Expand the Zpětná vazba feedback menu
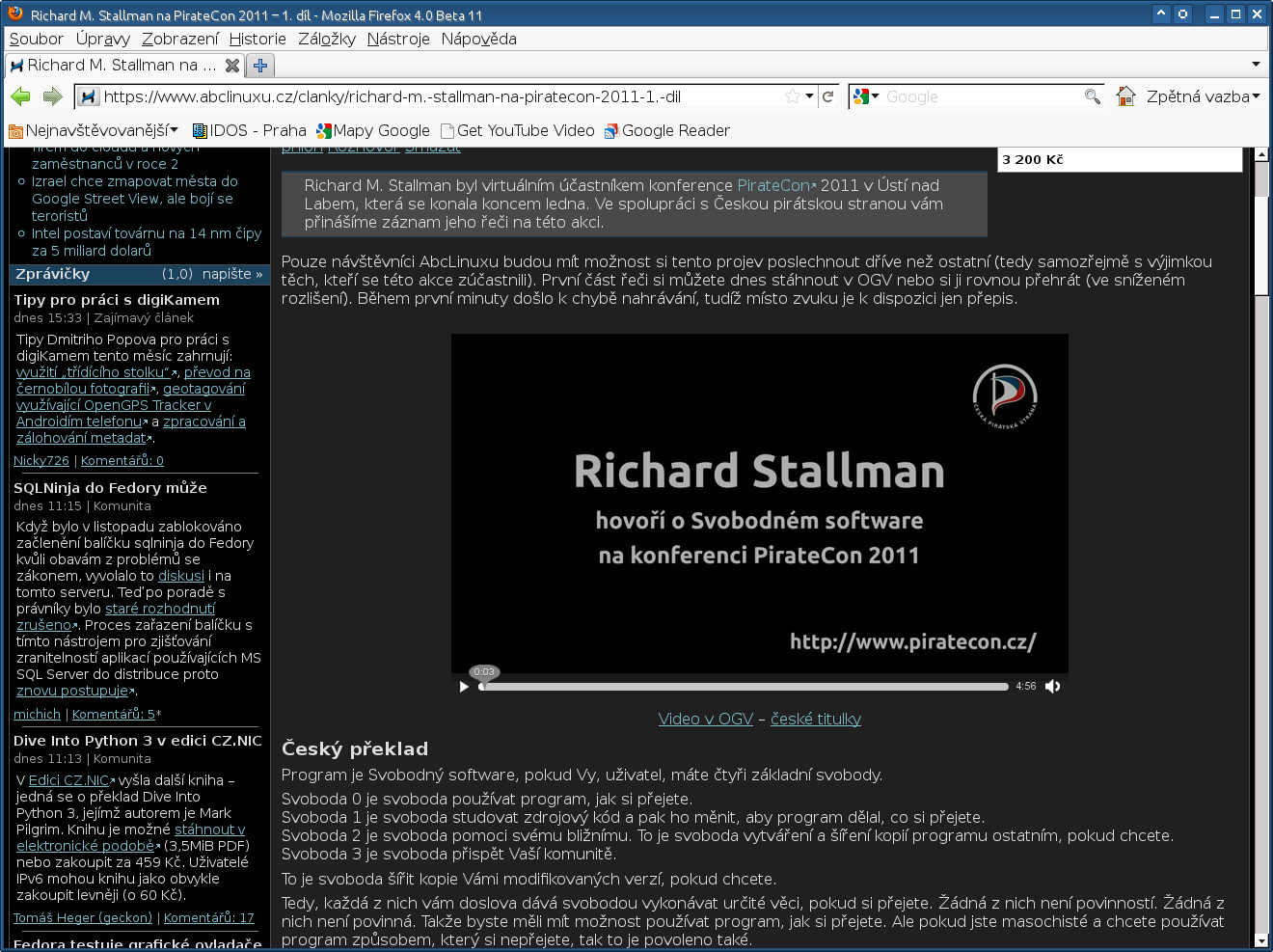The width and height of the screenshot is (1273, 952). pyautogui.click(x=1204, y=96)
